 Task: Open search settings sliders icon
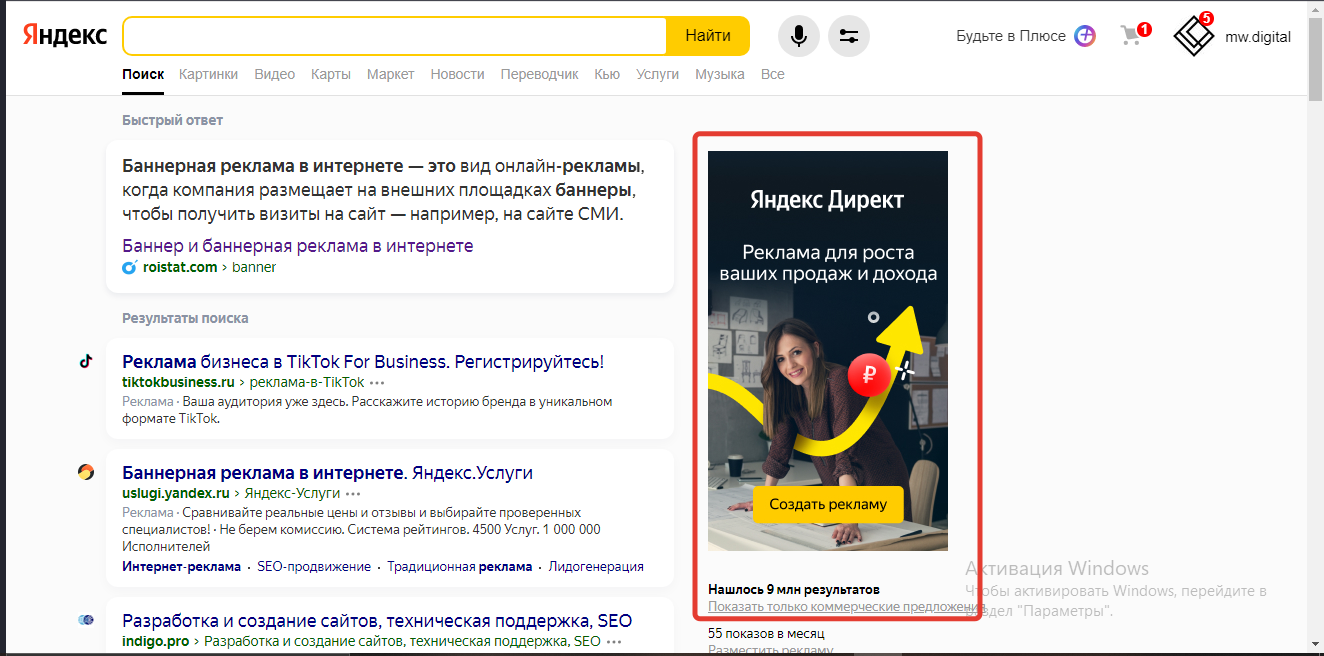coord(849,36)
